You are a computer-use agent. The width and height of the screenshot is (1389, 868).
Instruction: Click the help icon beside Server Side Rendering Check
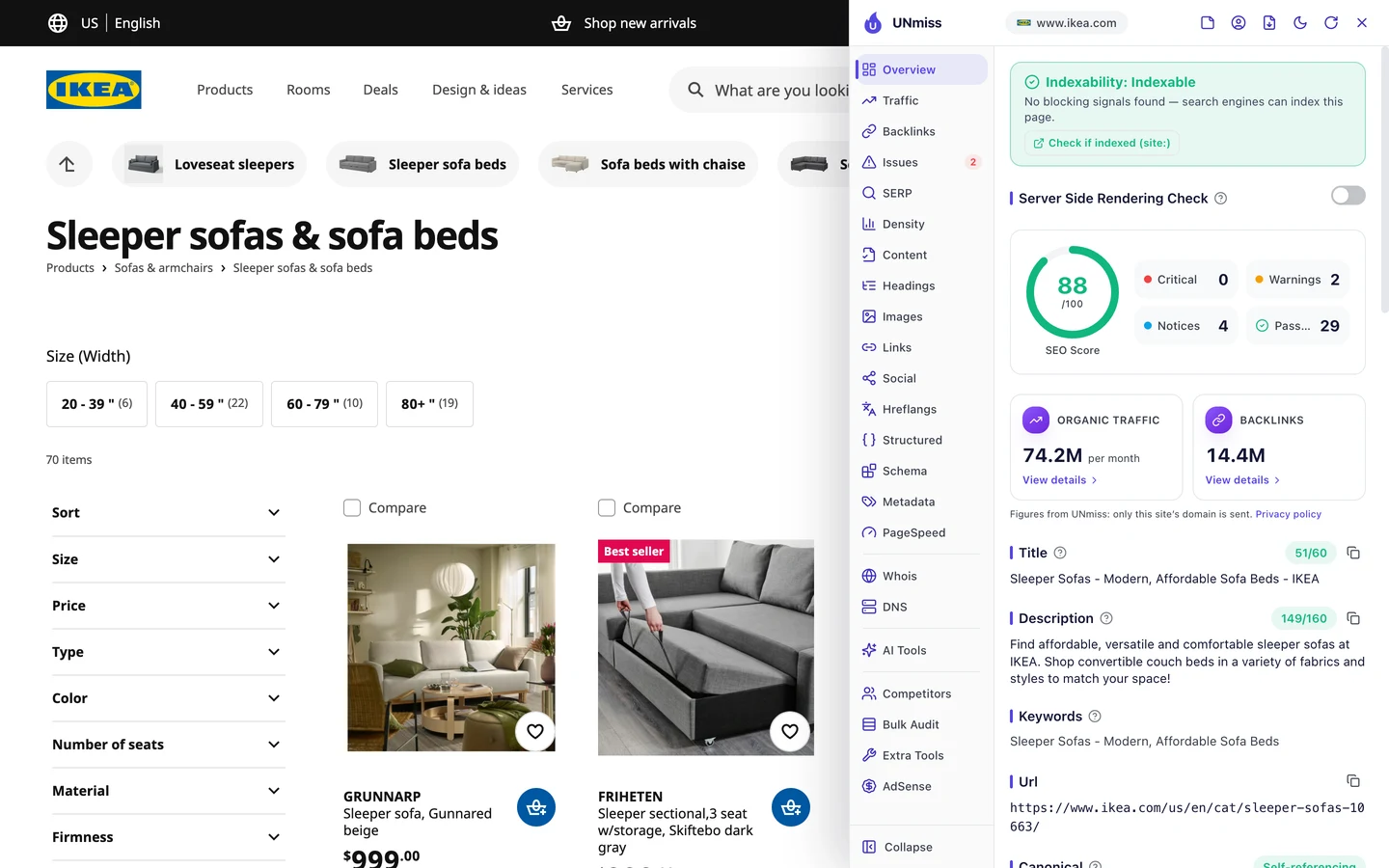pyautogui.click(x=1221, y=199)
